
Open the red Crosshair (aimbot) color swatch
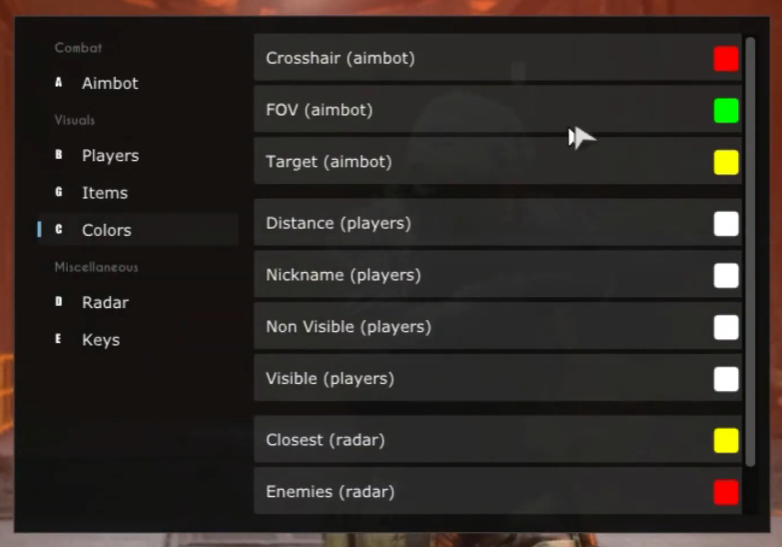(x=726, y=59)
